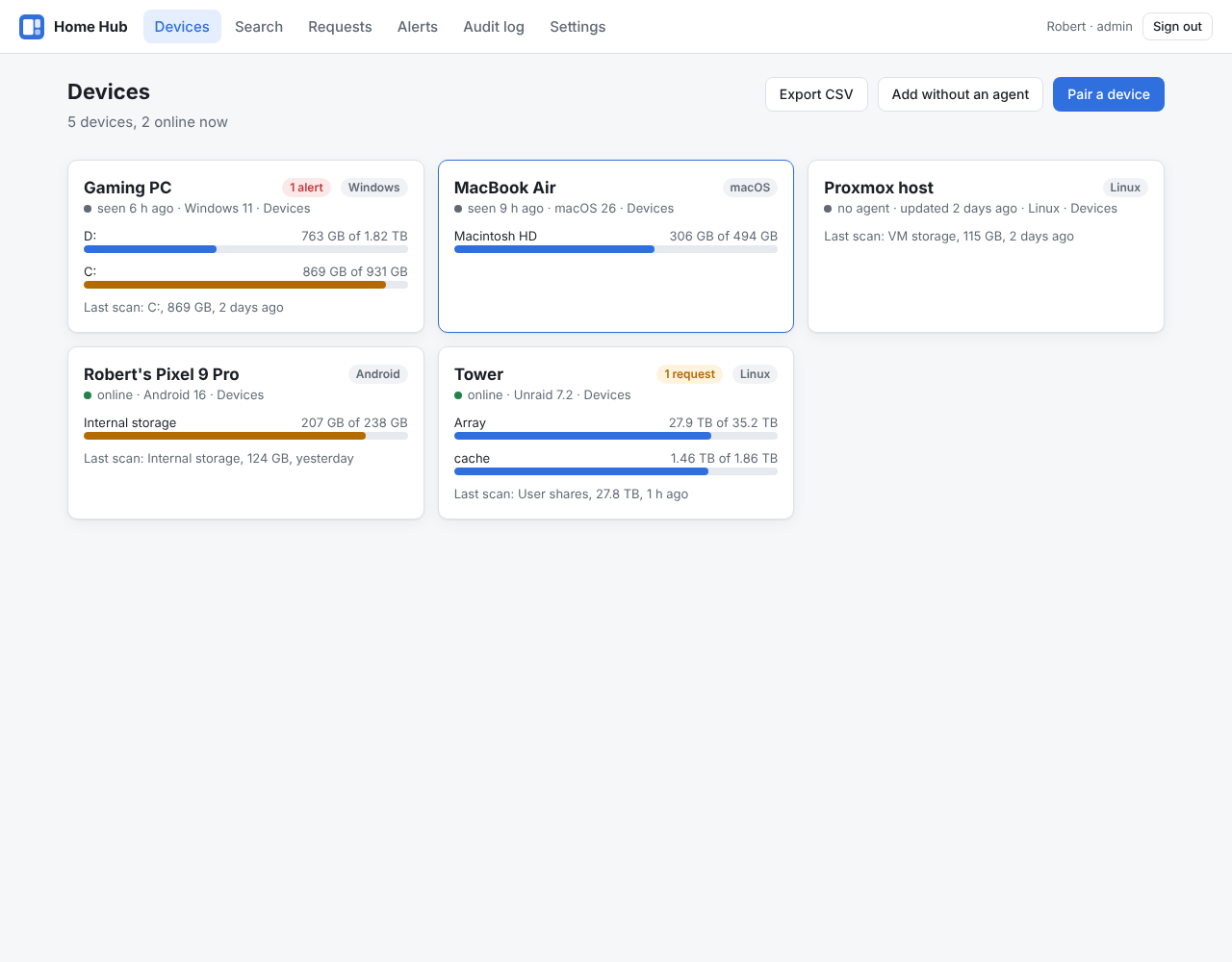The height and width of the screenshot is (962, 1232).
Task: Click the Tower Array usage bar
Action: pyautogui.click(x=616, y=436)
